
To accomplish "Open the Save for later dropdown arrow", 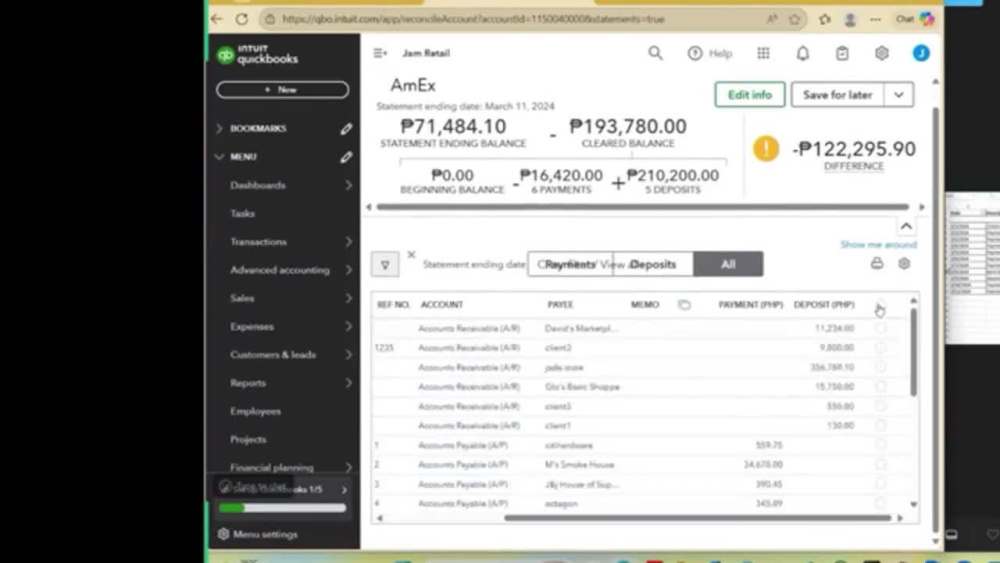I will [x=899, y=94].
